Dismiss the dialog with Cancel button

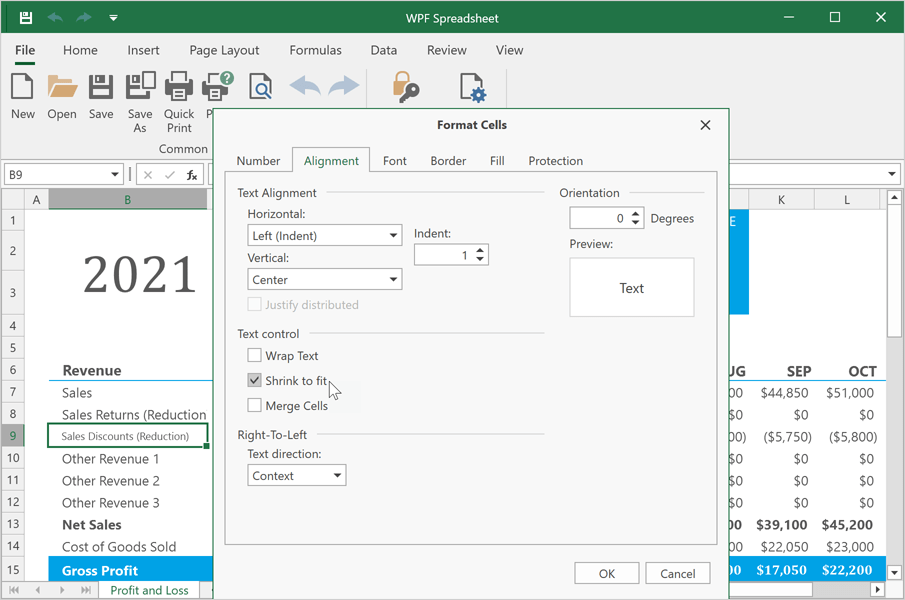[677, 573]
